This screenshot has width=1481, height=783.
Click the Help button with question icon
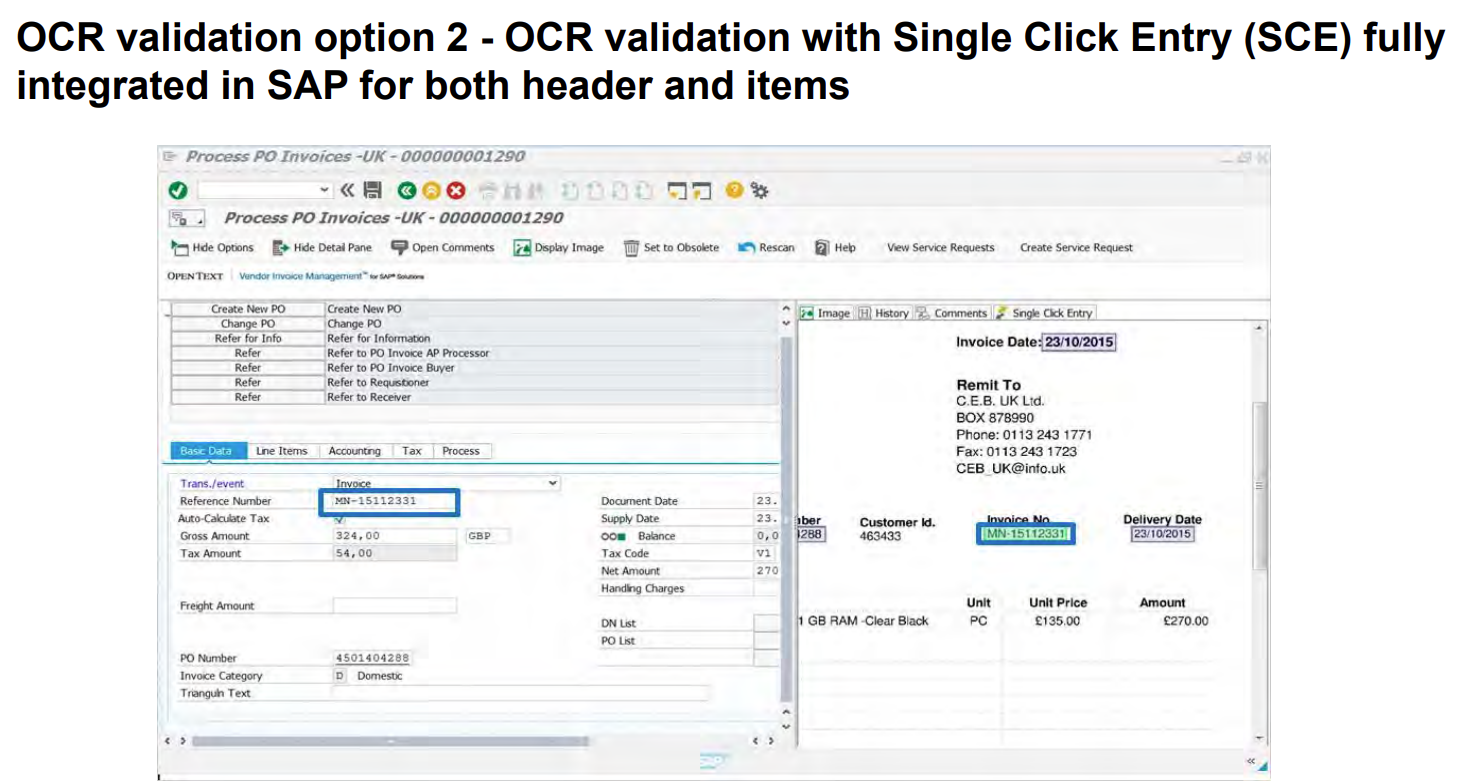836,248
